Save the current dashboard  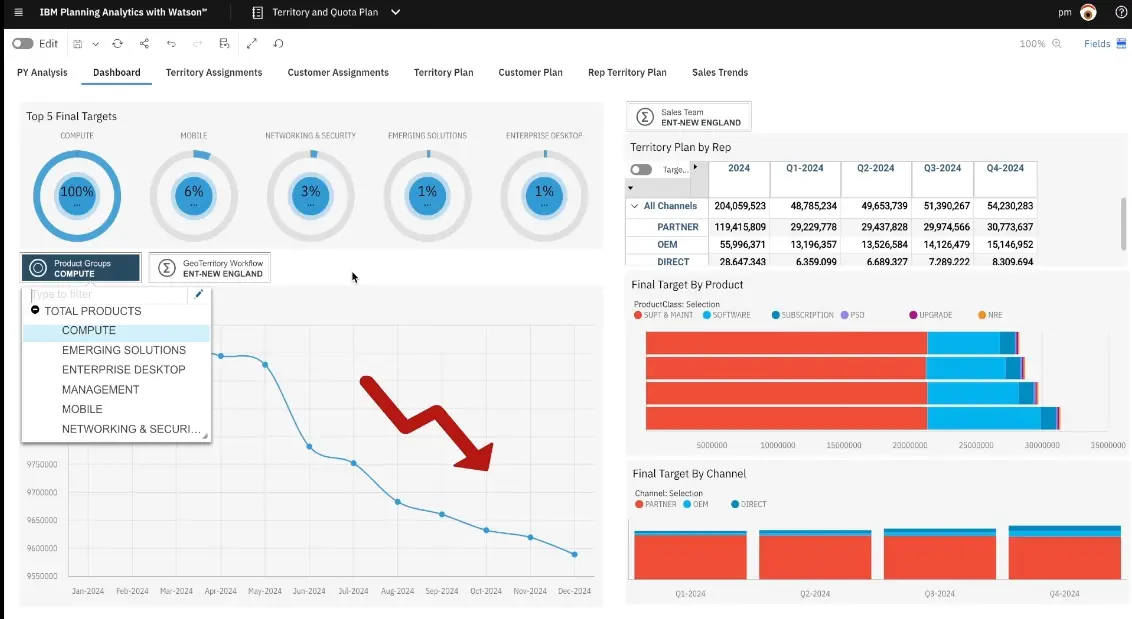coord(78,43)
